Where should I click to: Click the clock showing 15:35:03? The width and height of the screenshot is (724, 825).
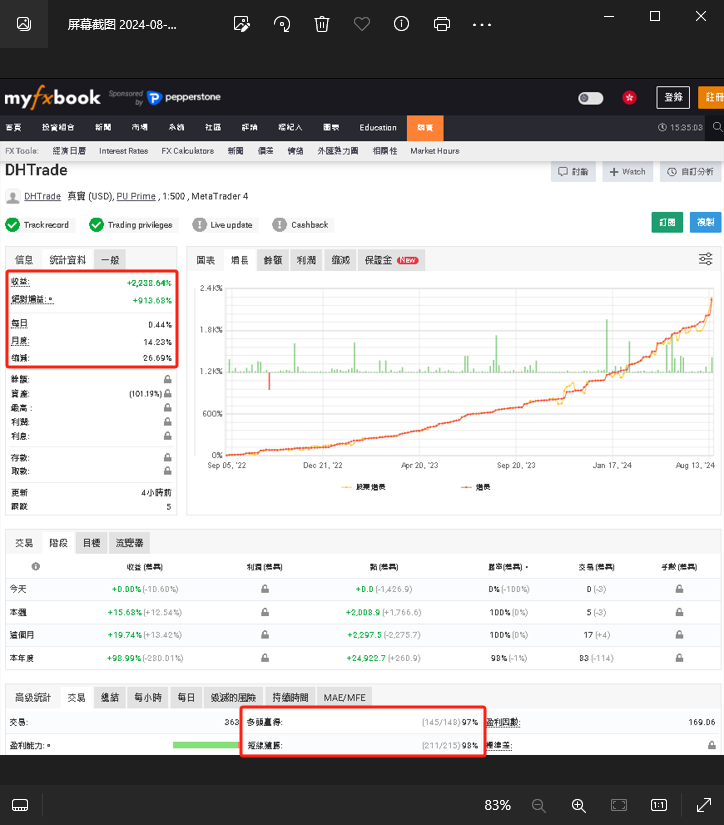pyautogui.click(x=680, y=127)
